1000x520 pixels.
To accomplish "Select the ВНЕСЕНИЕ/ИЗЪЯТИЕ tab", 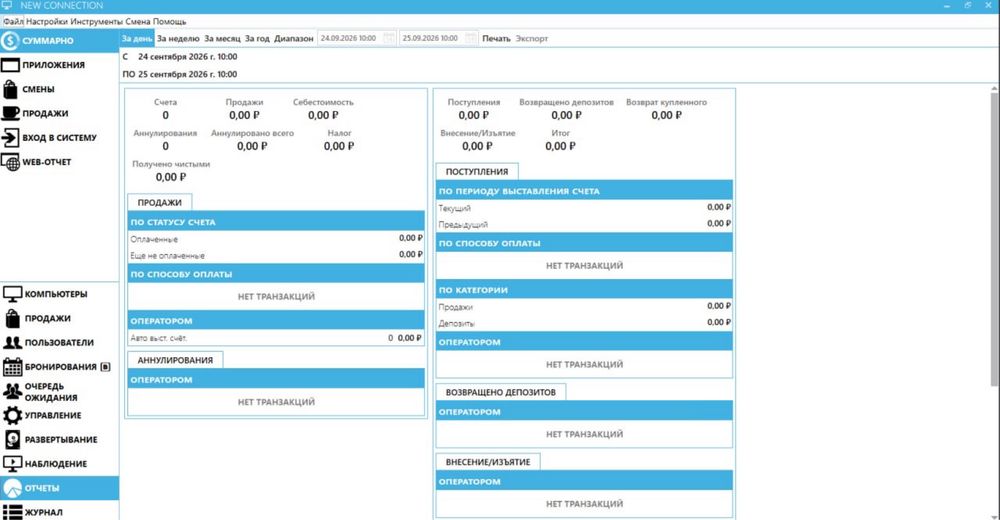I will tap(488, 461).
